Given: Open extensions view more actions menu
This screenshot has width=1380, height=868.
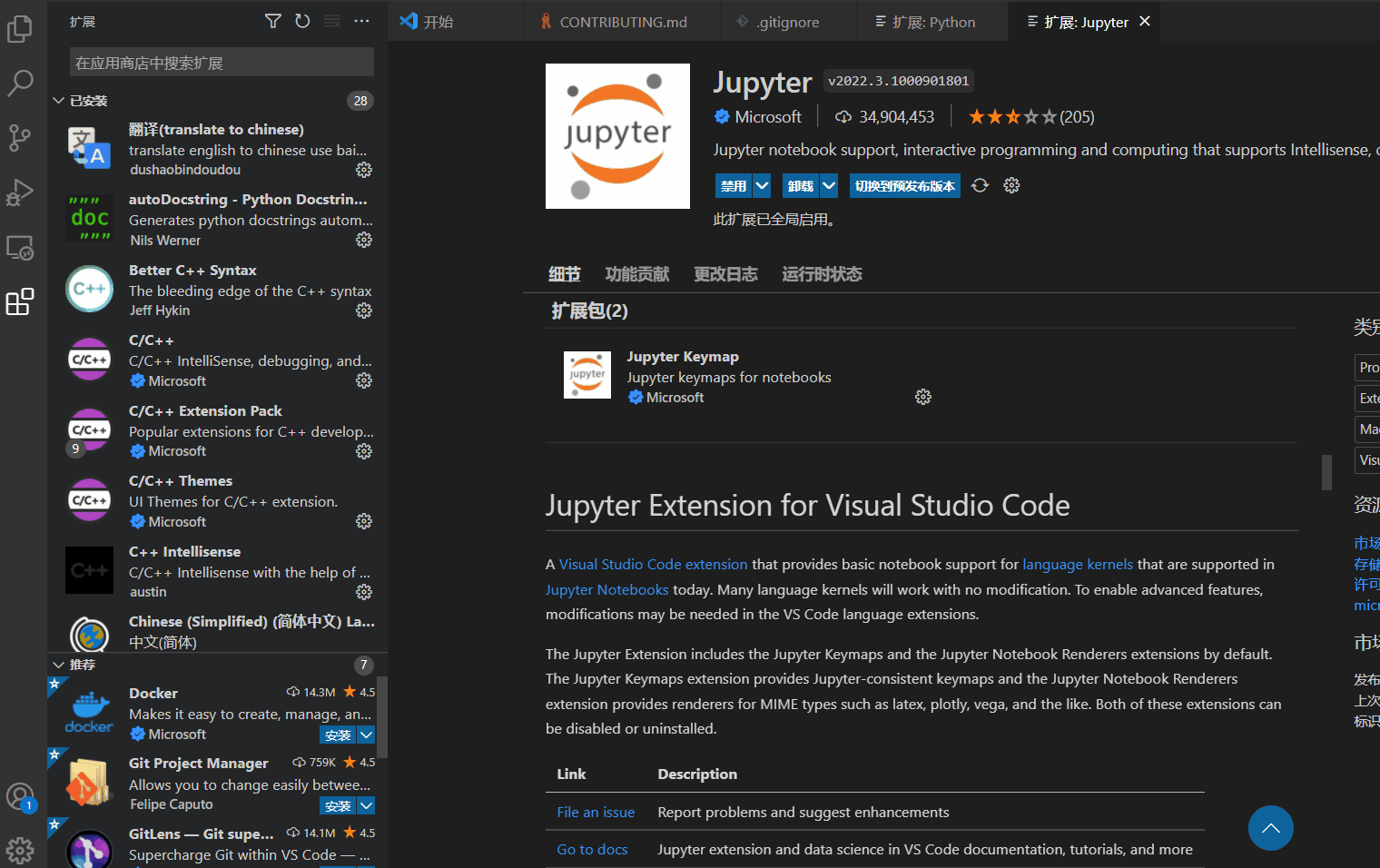Looking at the screenshot, I should coord(361,21).
